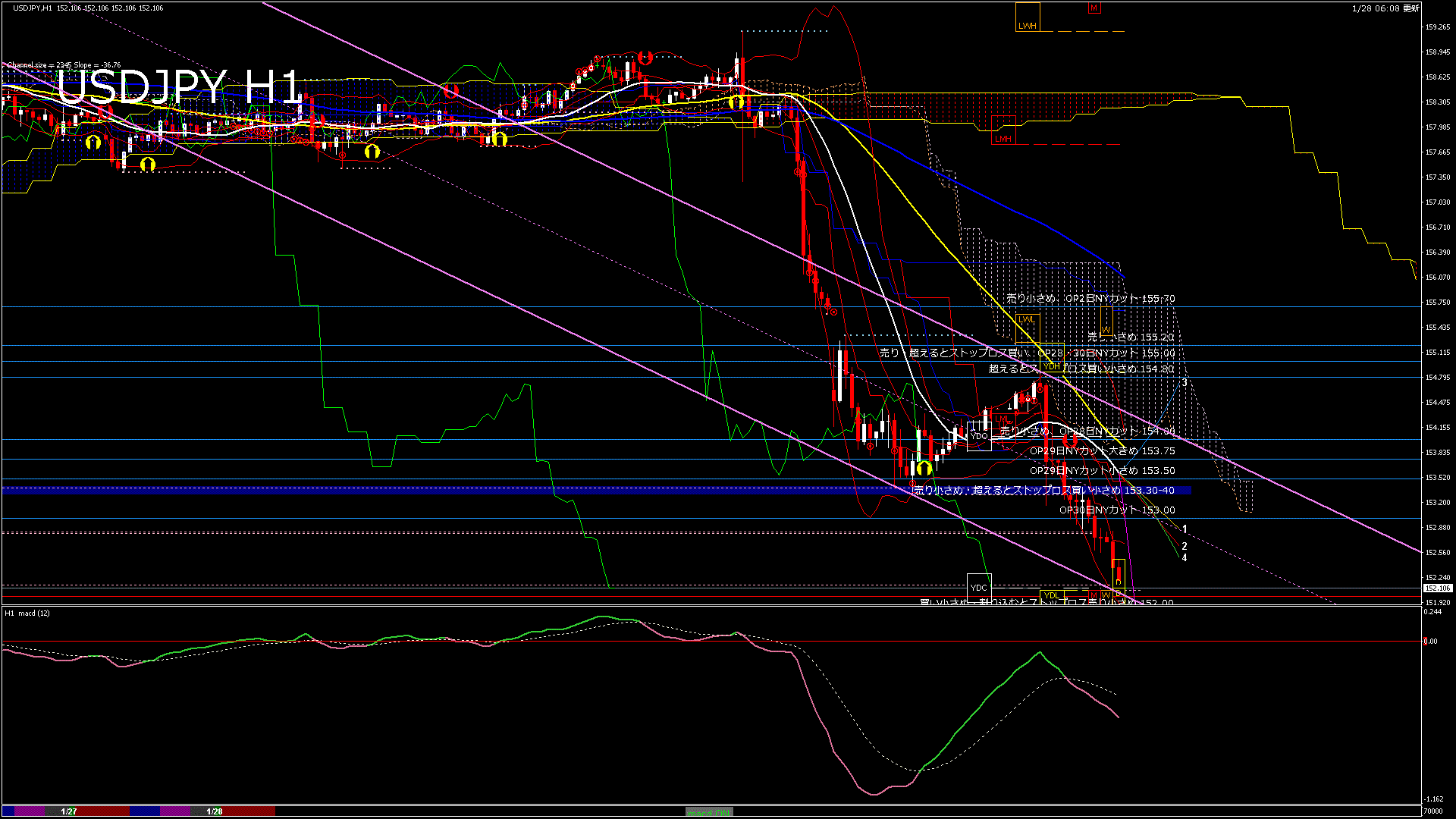The height and width of the screenshot is (819, 1456).
Task: Click the 1/27 date marker on timeline
Action: pos(69,811)
